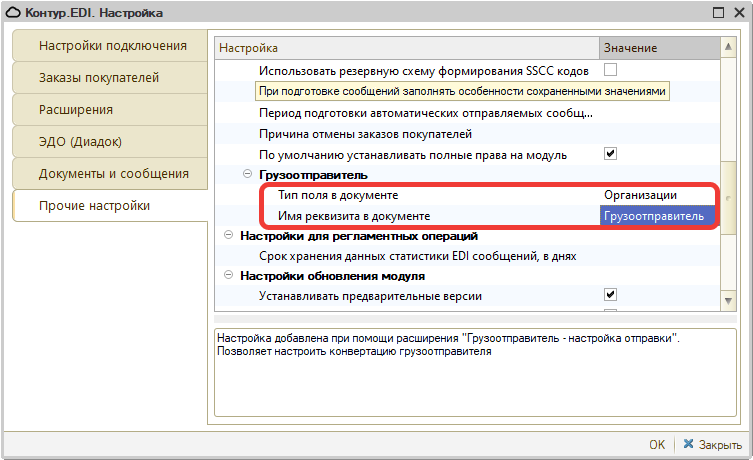Viewport: 753px width, 460px height.
Task: Enable the reserve SSCC codes scheme checkbox
Action: tap(610, 70)
